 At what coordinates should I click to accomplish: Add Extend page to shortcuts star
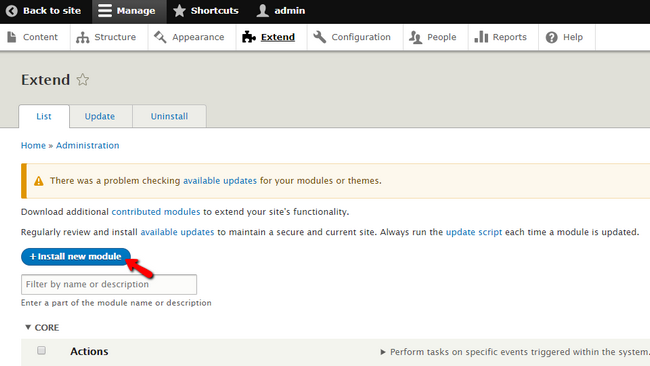[x=82, y=79]
